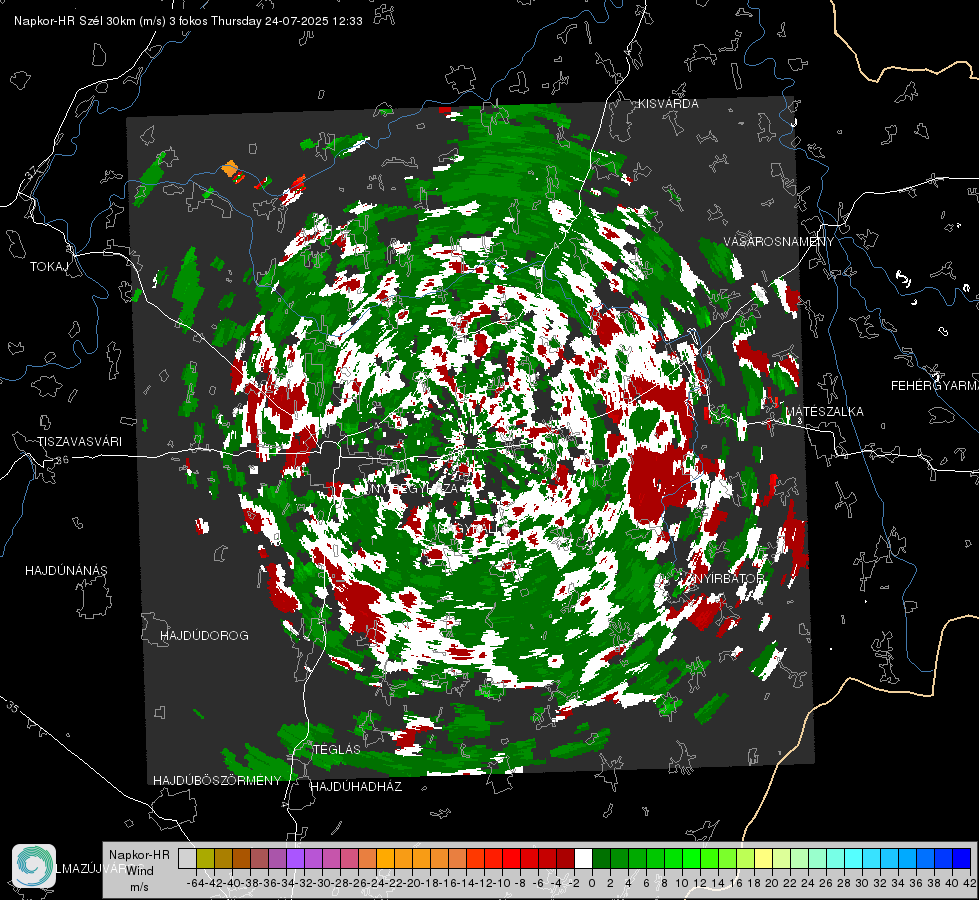Select the HAJDÚNÁNÁS town label

66,571
